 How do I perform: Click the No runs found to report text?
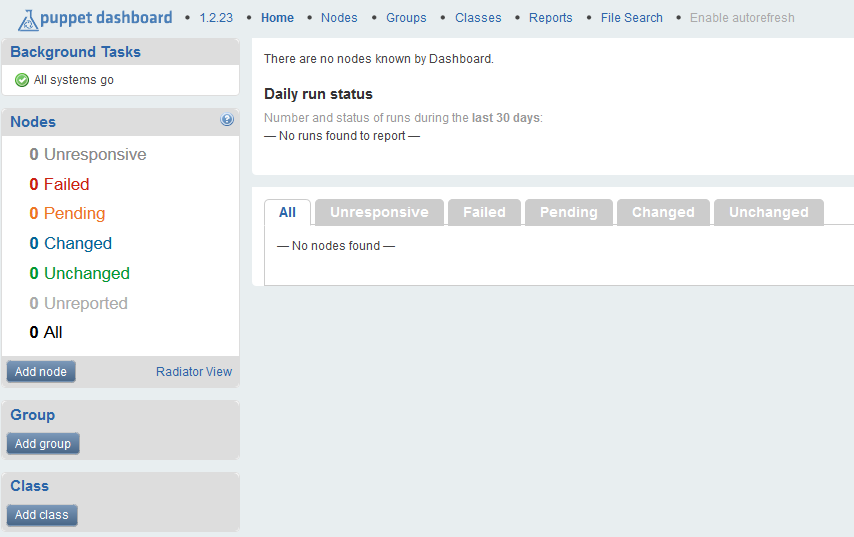coord(342,136)
